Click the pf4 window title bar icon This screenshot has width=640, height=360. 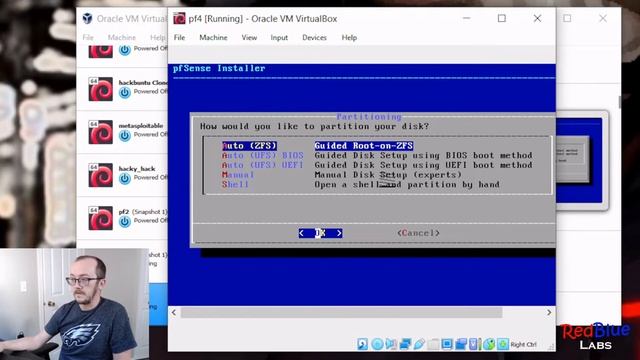pos(179,18)
